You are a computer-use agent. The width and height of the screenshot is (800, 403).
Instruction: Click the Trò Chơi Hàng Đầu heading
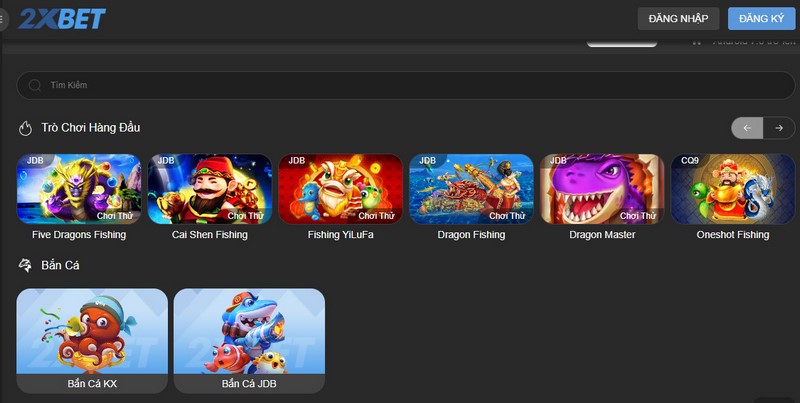tap(91, 128)
